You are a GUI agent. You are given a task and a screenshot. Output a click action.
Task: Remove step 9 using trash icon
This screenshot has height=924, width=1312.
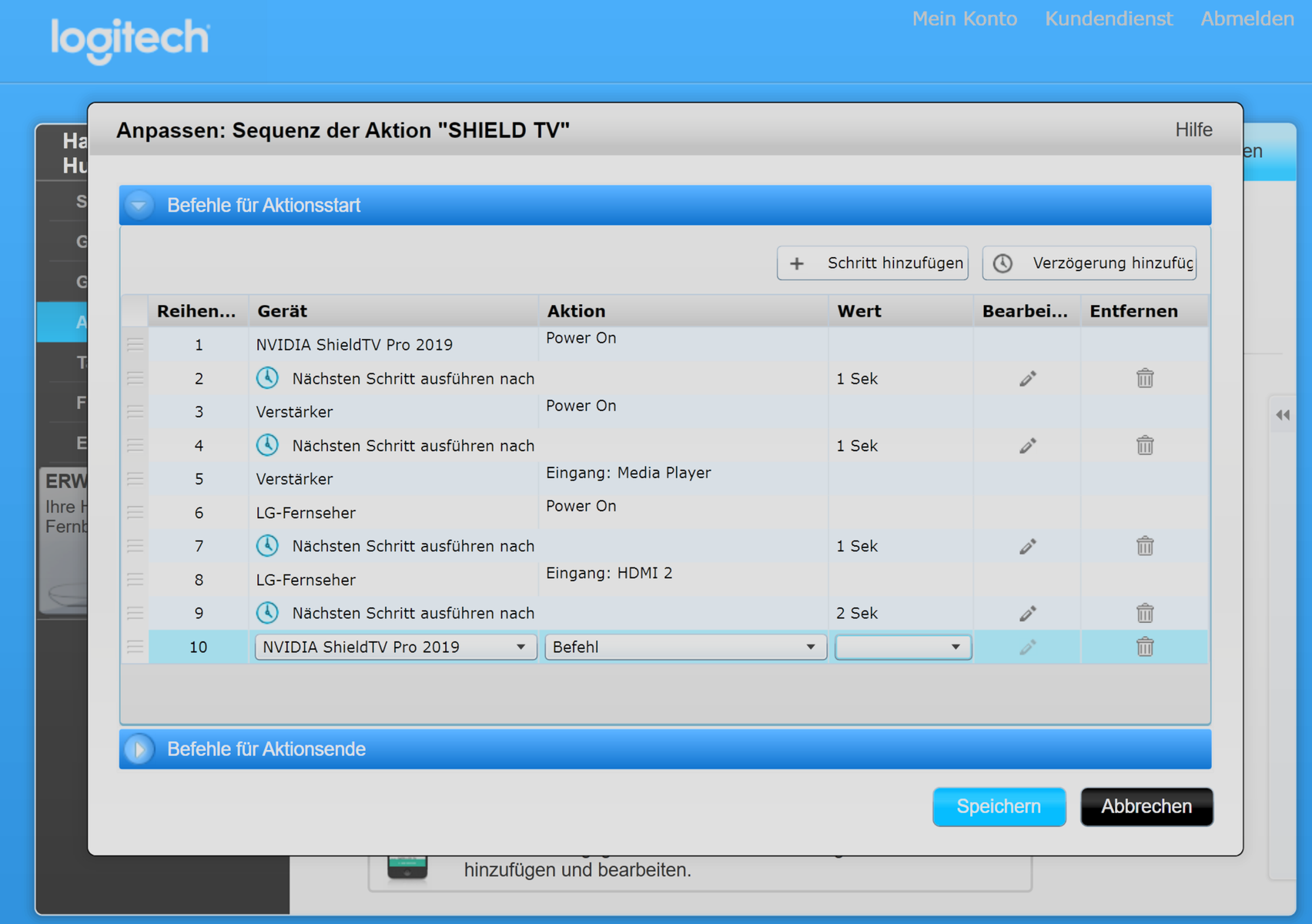pyautogui.click(x=1145, y=613)
